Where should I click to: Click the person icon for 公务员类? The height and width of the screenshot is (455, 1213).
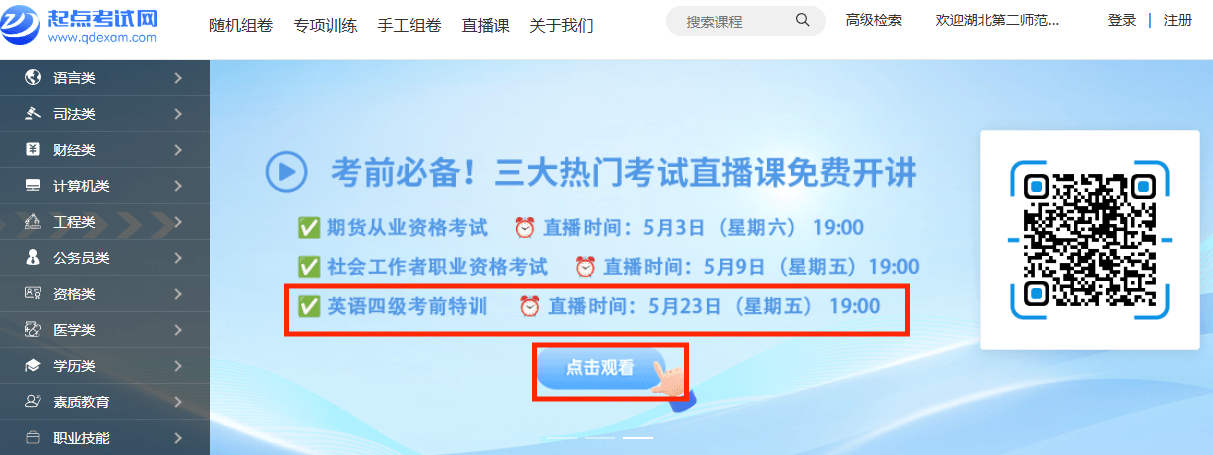(x=33, y=258)
